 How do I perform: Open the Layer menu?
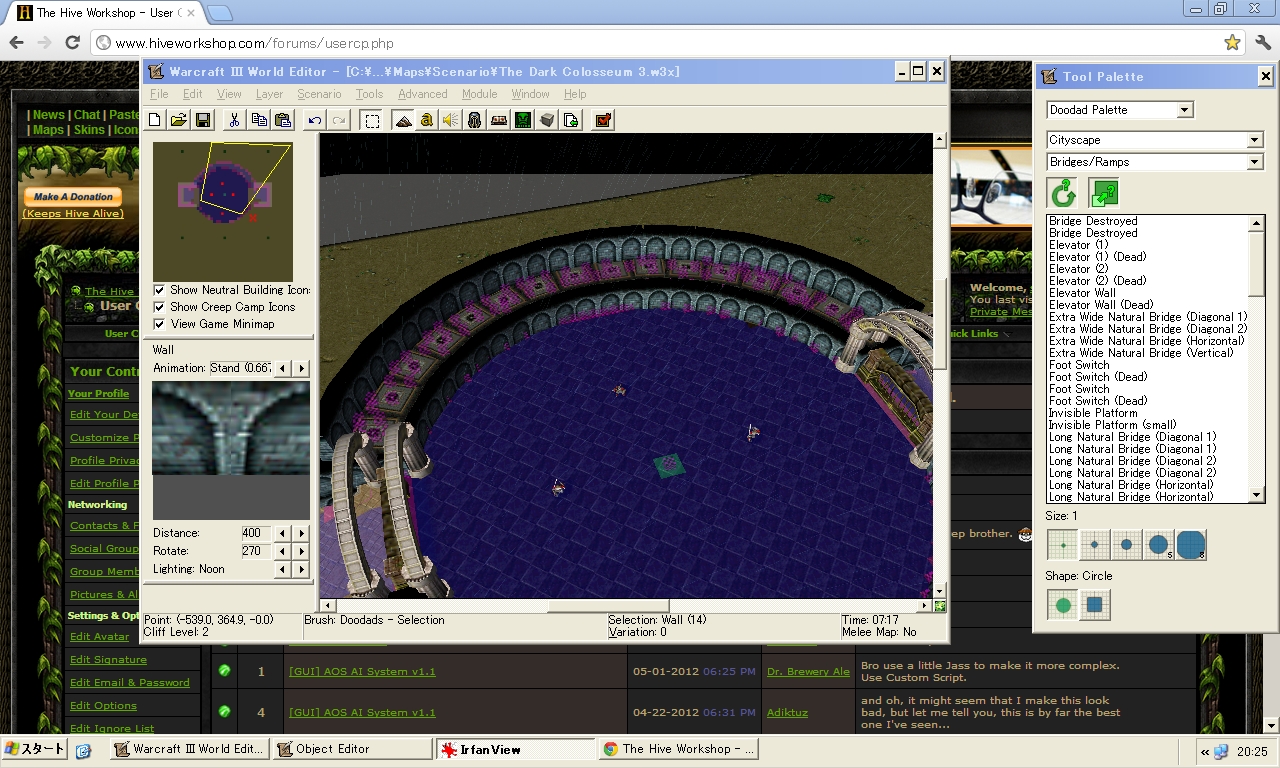269,94
